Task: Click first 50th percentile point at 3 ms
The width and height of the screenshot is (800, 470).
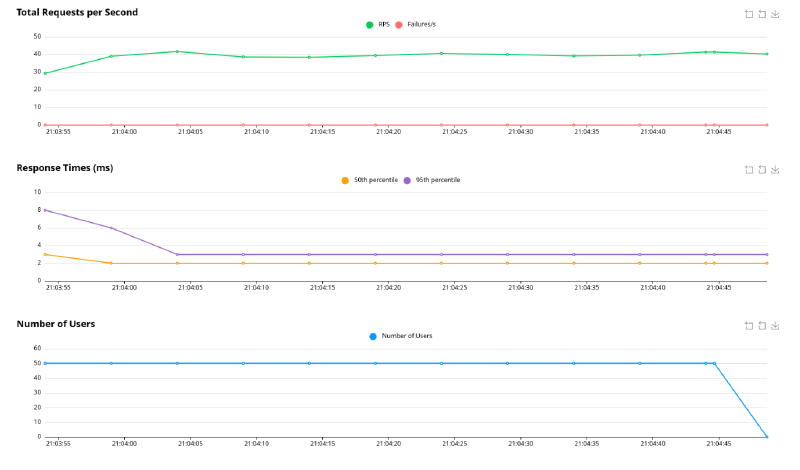Action: pyautogui.click(x=45, y=254)
